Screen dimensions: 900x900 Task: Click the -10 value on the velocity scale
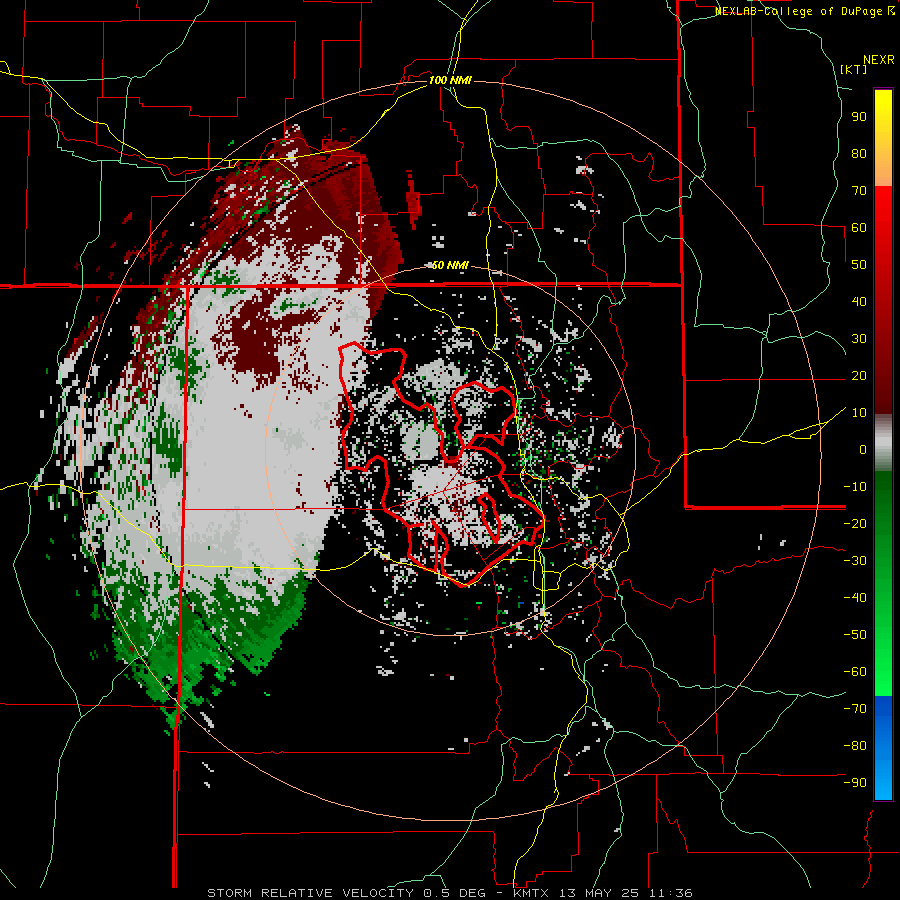pos(855,487)
